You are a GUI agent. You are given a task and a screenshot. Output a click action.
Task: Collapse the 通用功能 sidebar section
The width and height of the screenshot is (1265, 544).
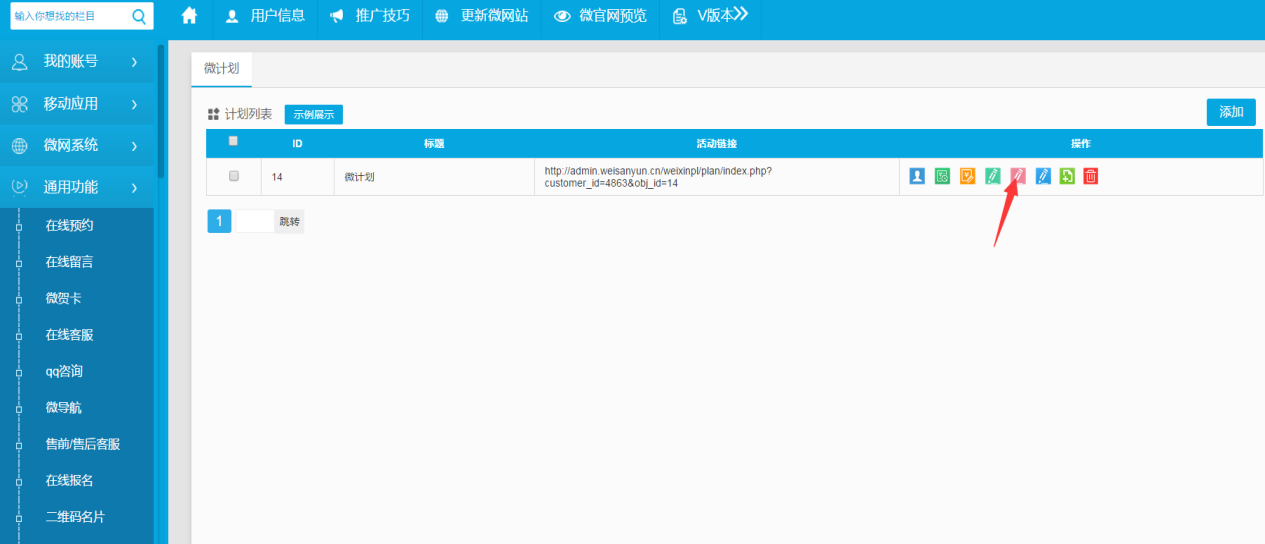point(76,187)
